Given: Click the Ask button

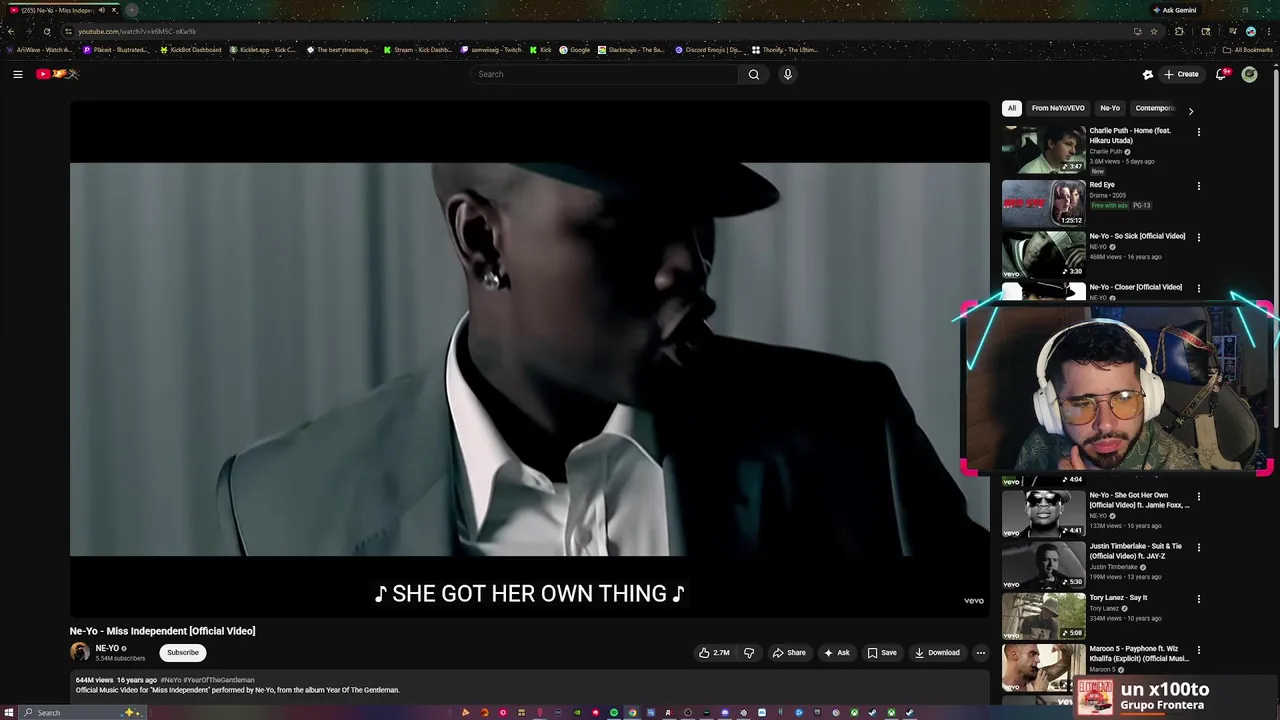Looking at the screenshot, I should 837,653.
